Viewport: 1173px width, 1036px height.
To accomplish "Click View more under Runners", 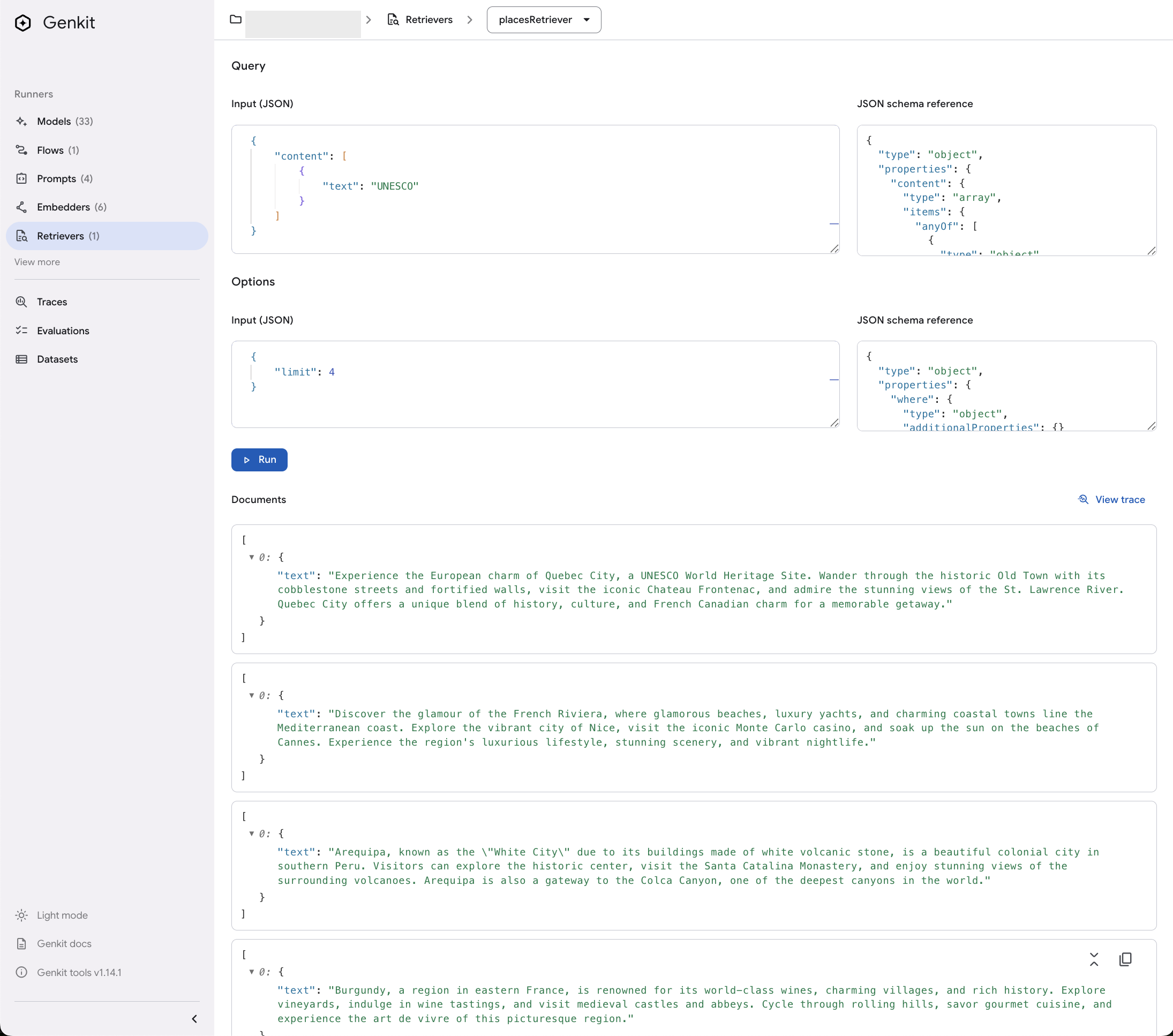I will click(37, 262).
